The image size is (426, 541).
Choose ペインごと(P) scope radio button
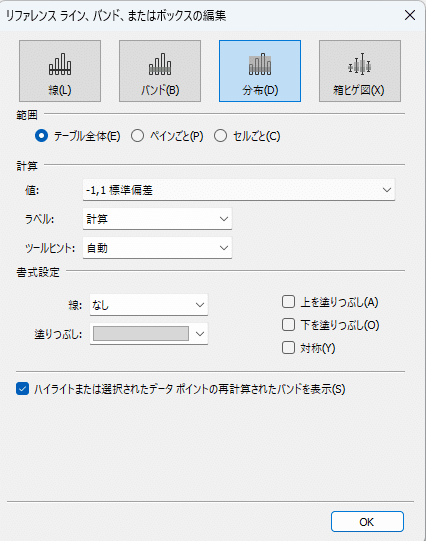[137, 136]
